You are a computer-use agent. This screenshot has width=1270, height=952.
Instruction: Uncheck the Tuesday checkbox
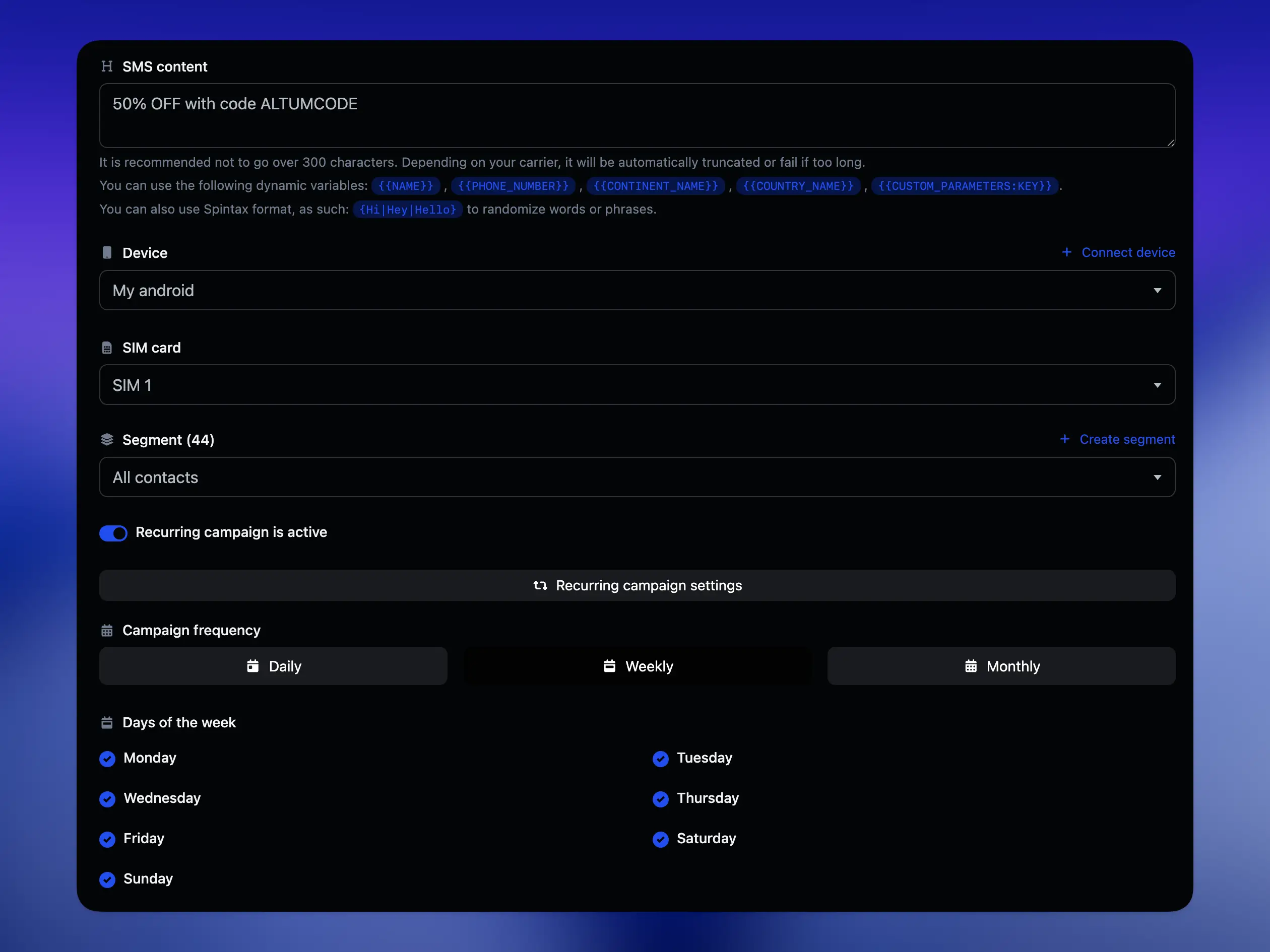tap(661, 759)
